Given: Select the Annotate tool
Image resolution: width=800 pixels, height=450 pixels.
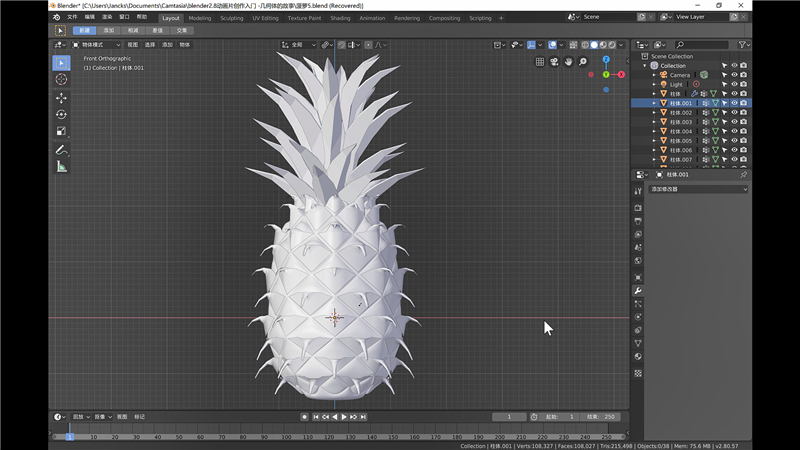Looking at the screenshot, I should [x=61, y=150].
